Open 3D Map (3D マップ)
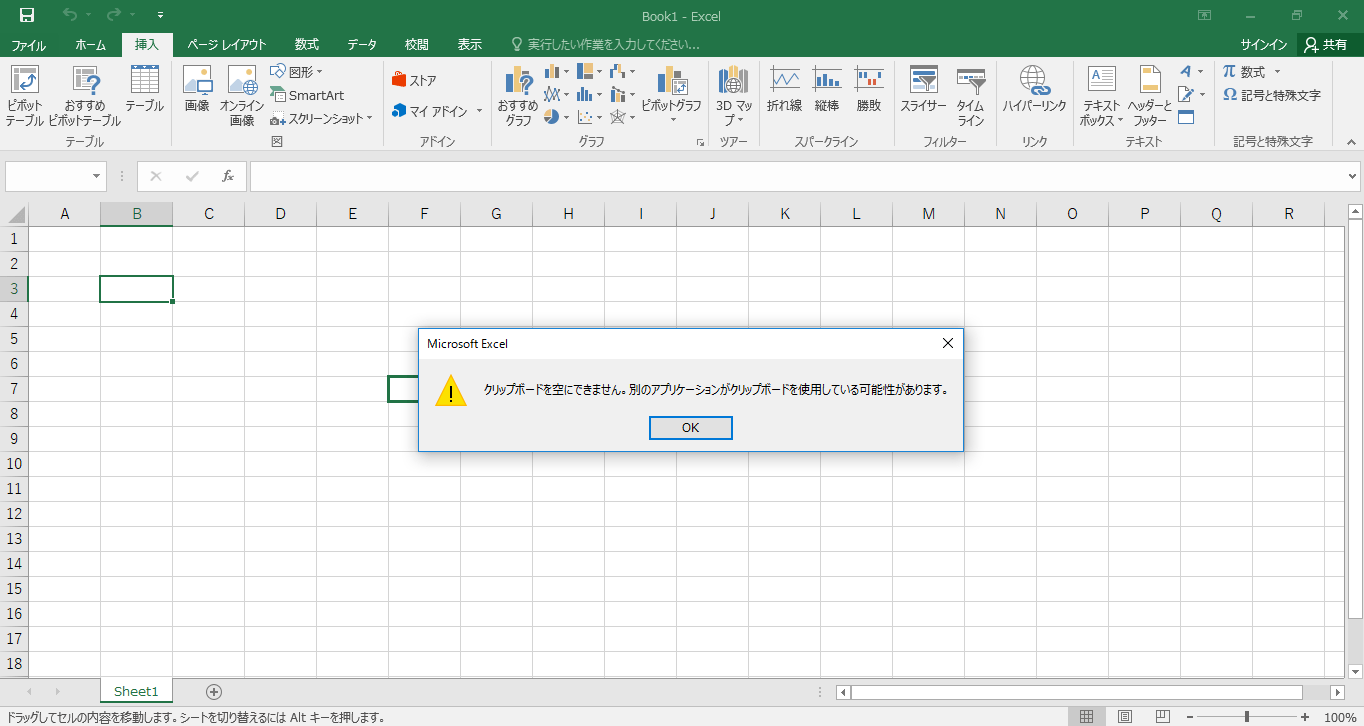 pyautogui.click(x=734, y=95)
